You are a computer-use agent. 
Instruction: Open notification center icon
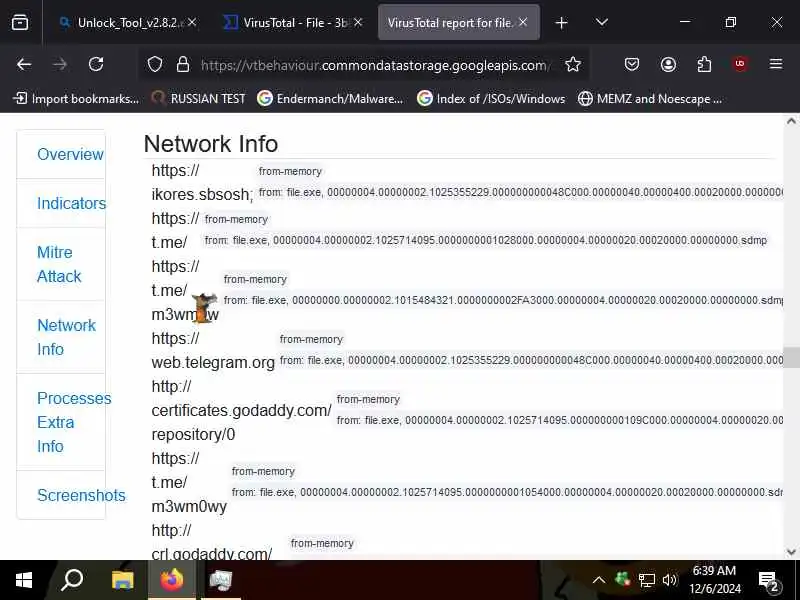pyautogui.click(x=768, y=581)
